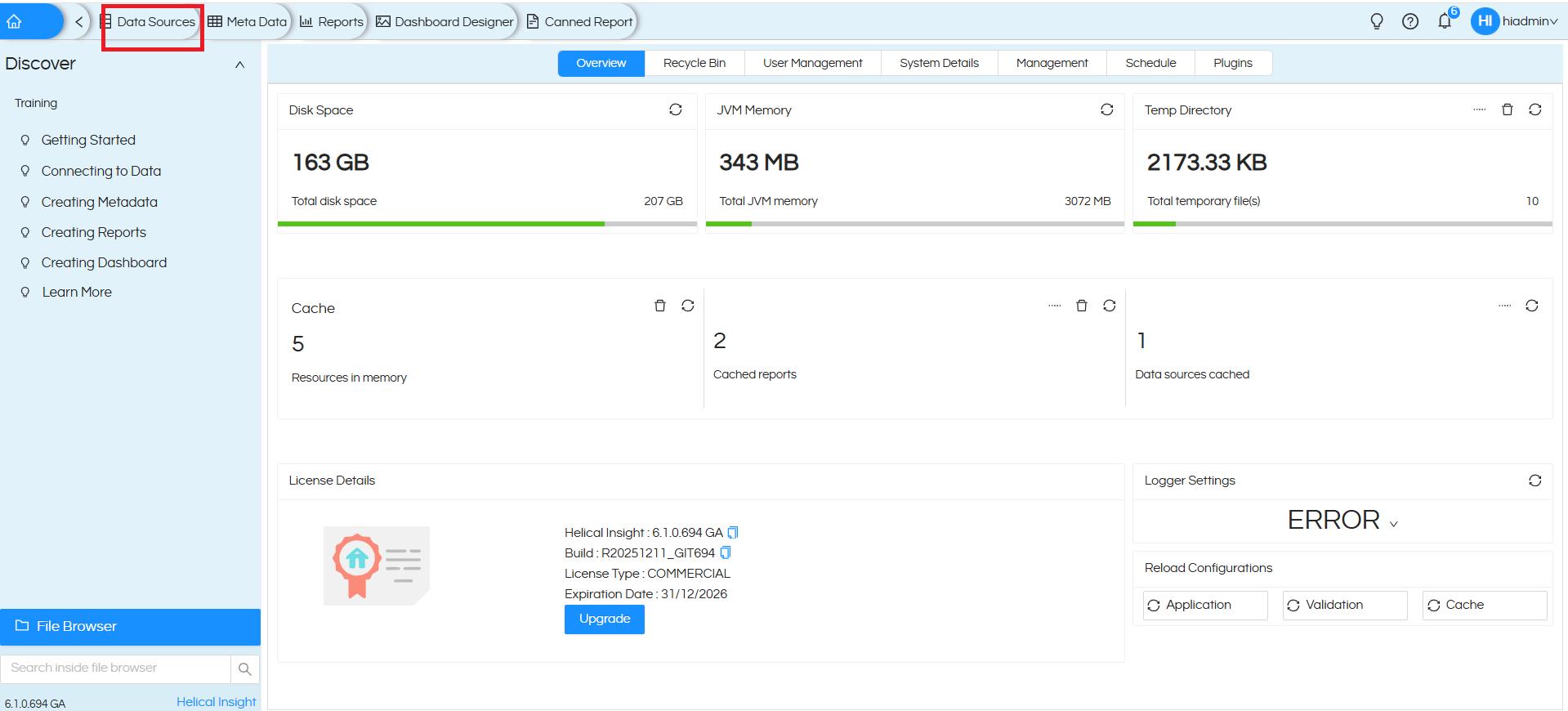
Task: Open Data sources cached more options dots
Action: click(1505, 306)
